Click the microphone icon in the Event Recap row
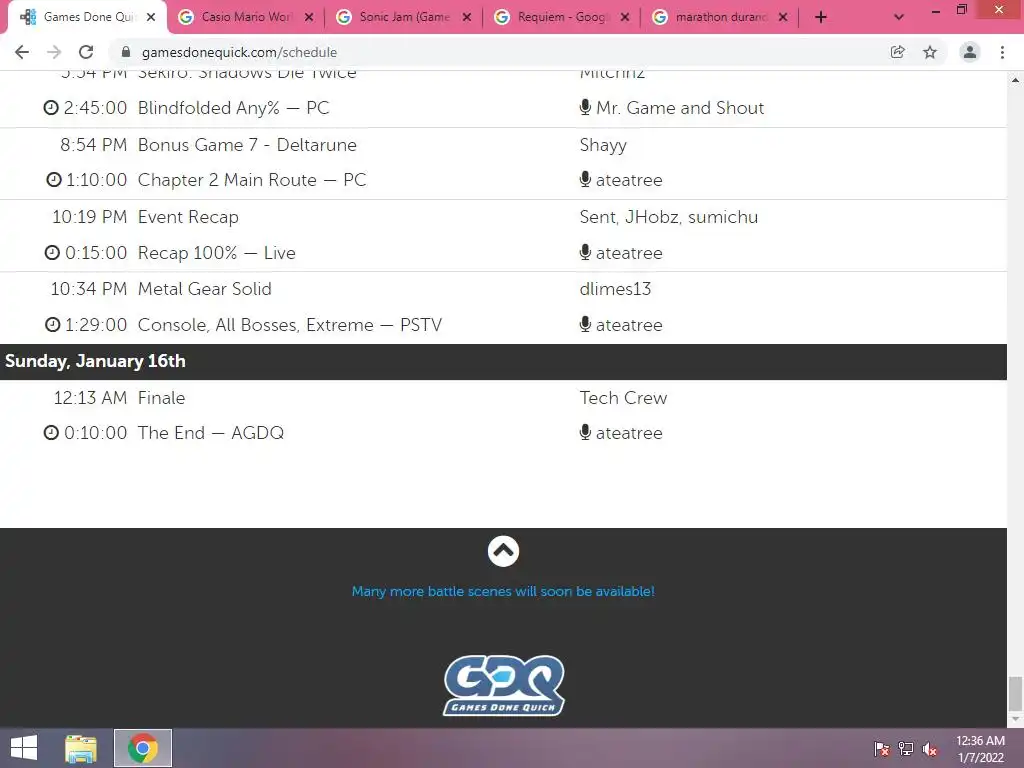 [585, 252]
